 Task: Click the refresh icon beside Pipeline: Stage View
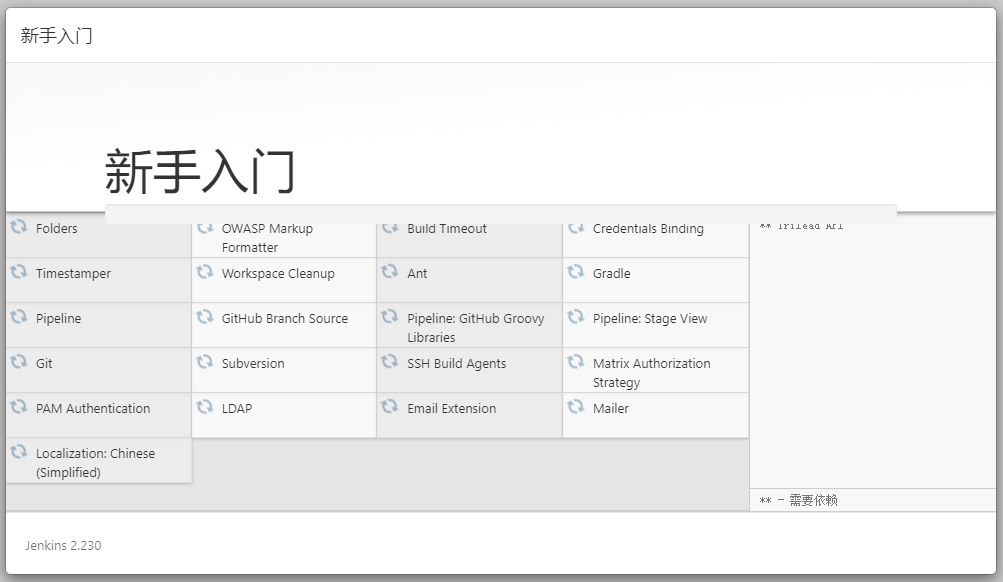click(576, 317)
